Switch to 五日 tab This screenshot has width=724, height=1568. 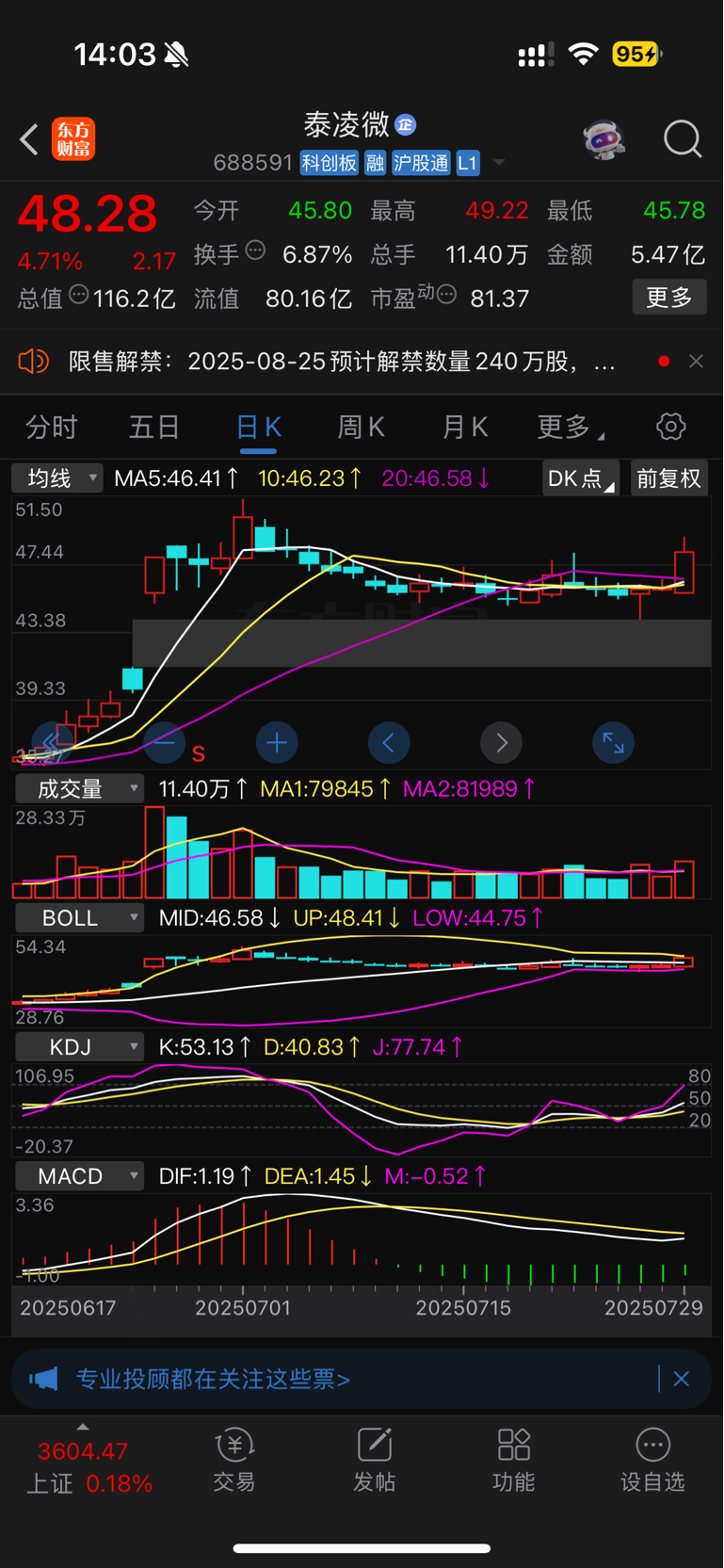[154, 427]
